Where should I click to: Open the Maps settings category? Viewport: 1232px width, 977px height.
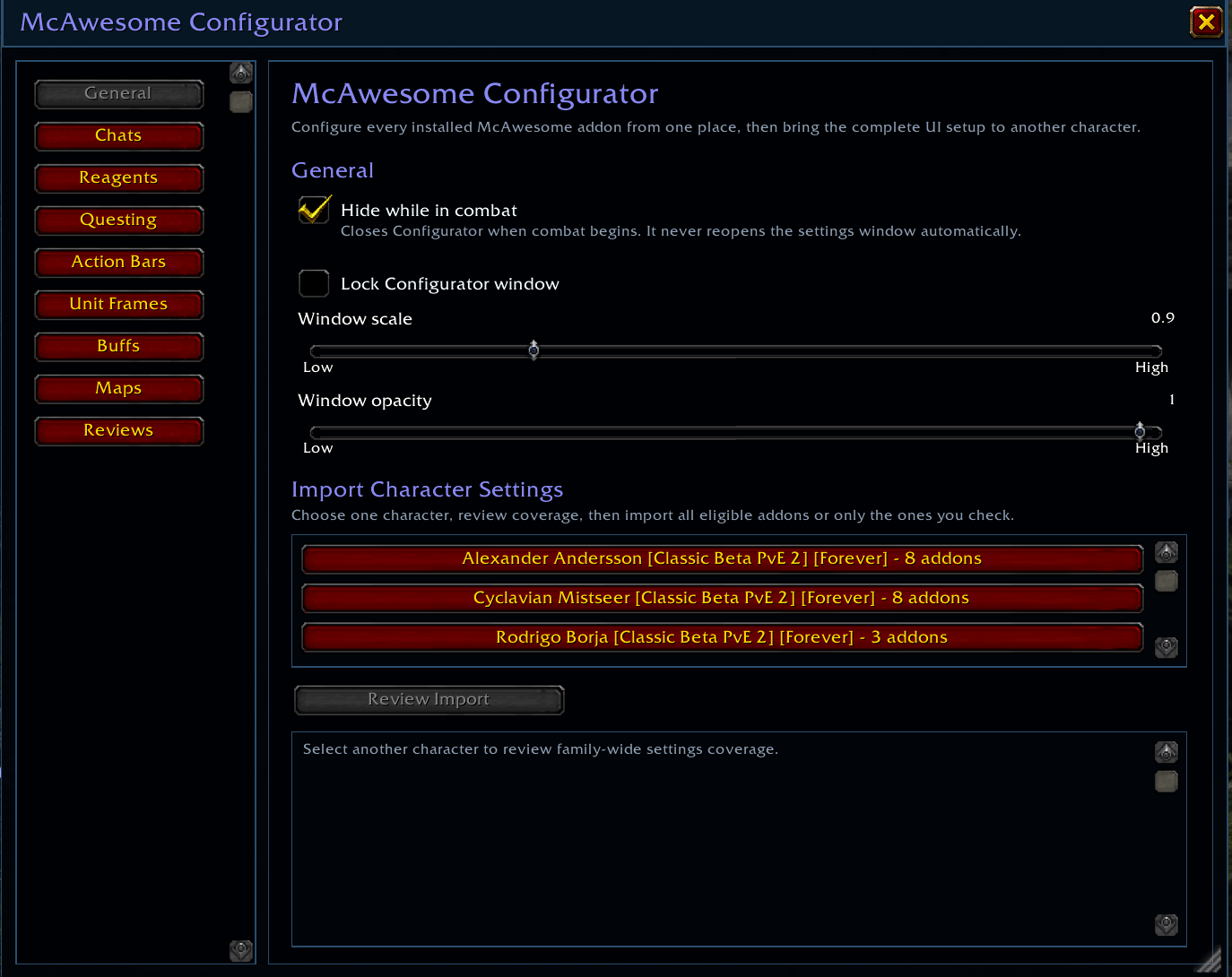[x=119, y=389]
